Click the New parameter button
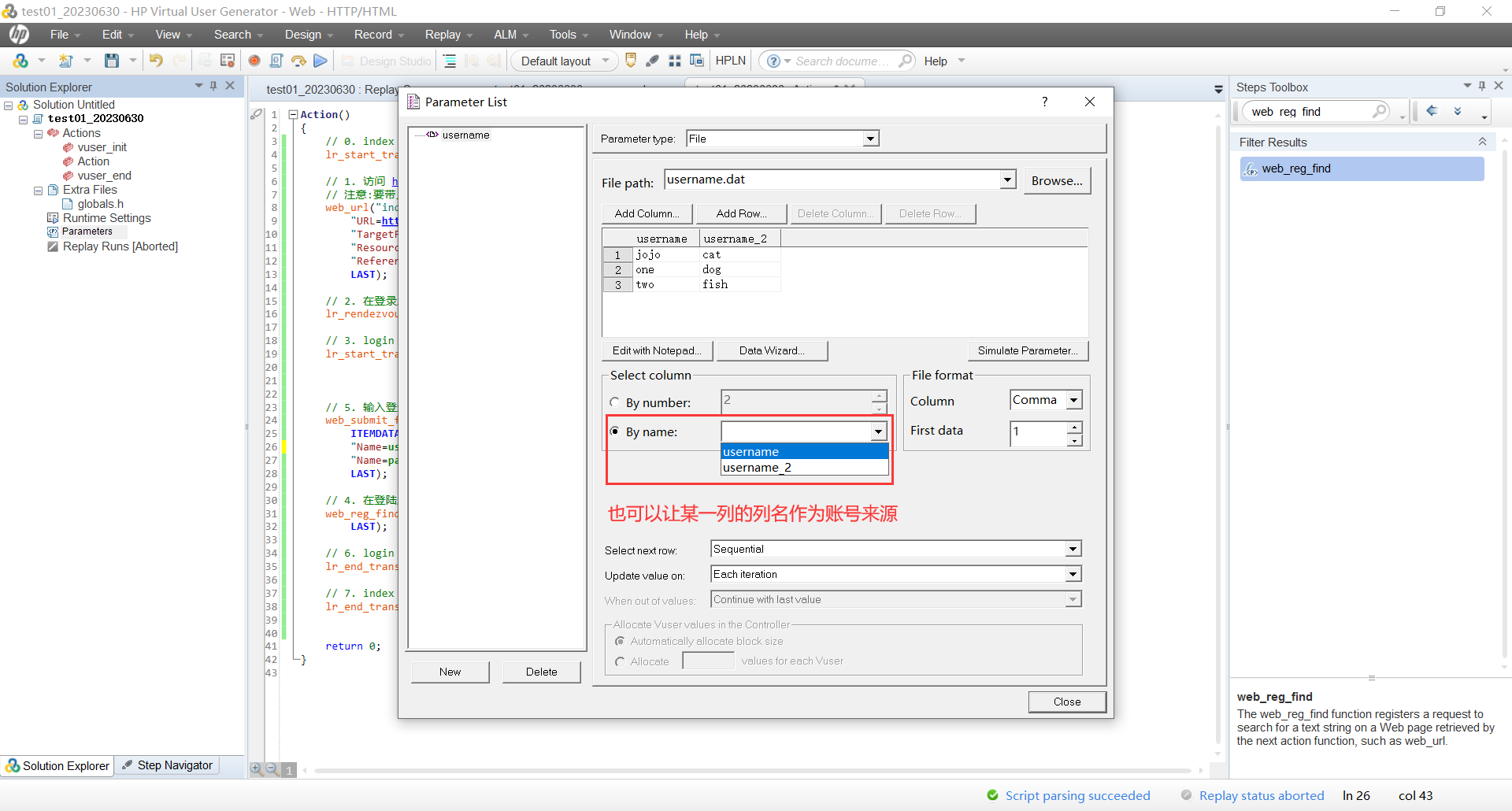The image size is (1512, 811). 450,672
